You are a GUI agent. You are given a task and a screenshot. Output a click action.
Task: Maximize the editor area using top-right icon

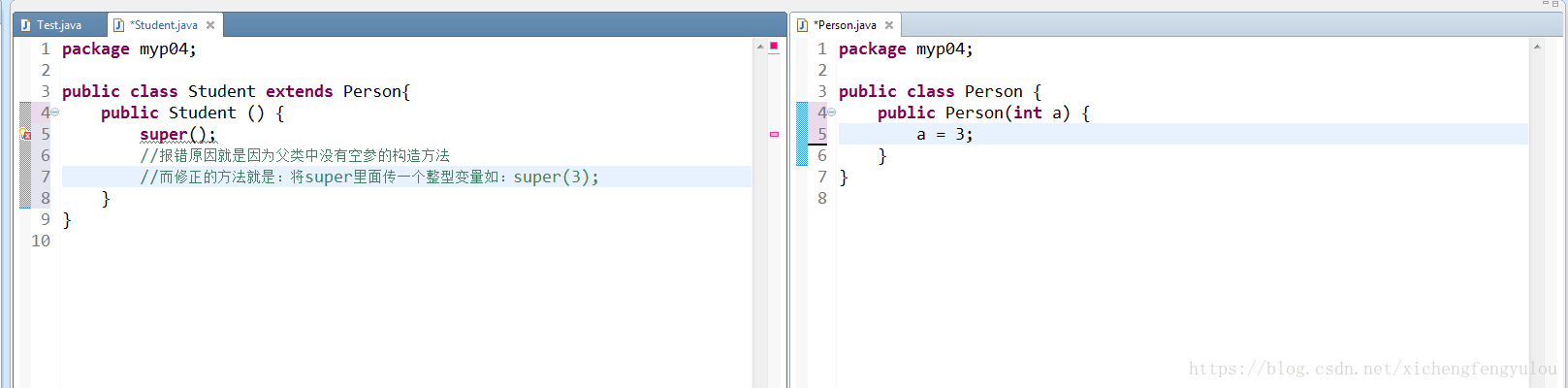click(x=1555, y=4)
